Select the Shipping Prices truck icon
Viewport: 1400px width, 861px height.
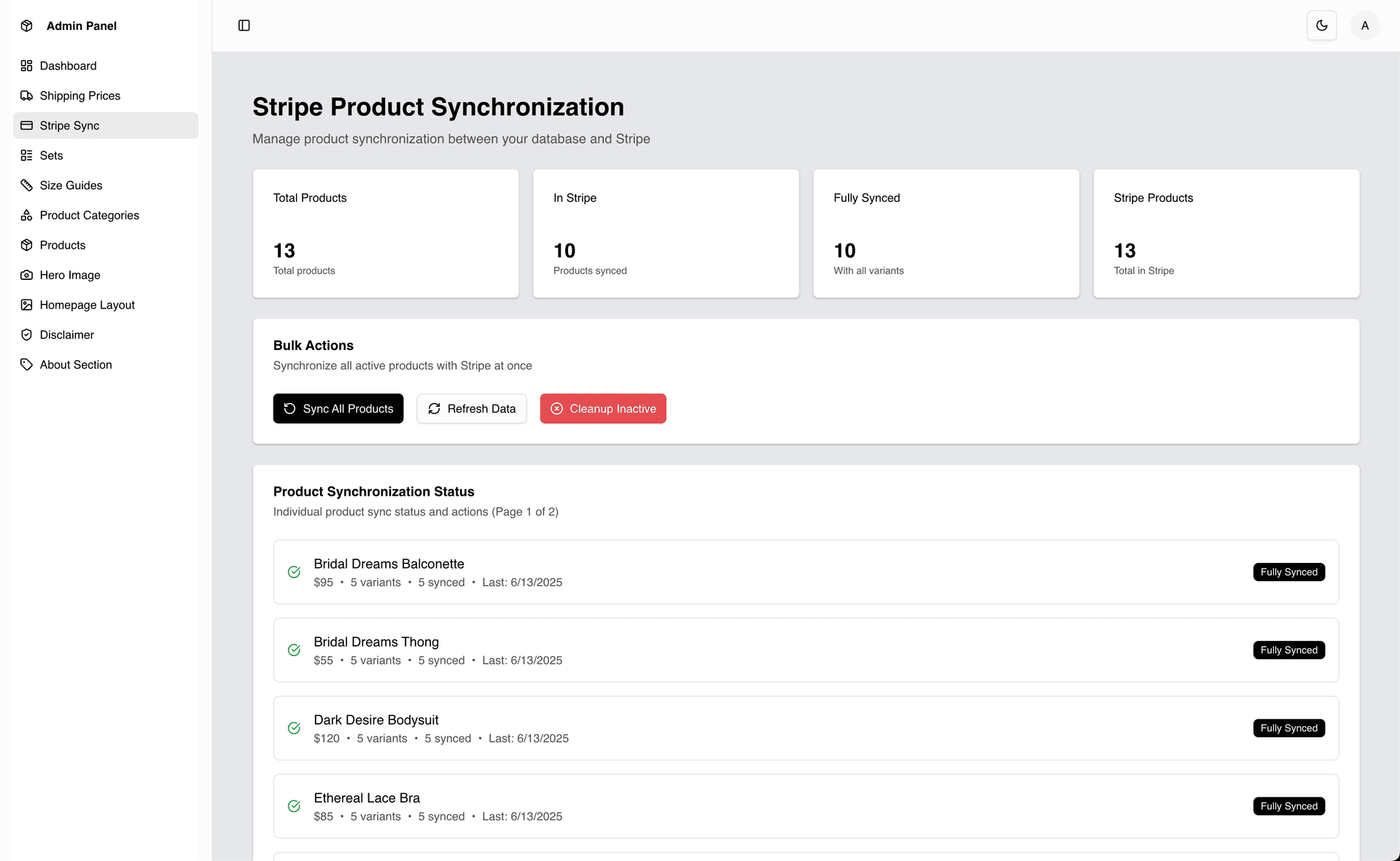tap(27, 96)
